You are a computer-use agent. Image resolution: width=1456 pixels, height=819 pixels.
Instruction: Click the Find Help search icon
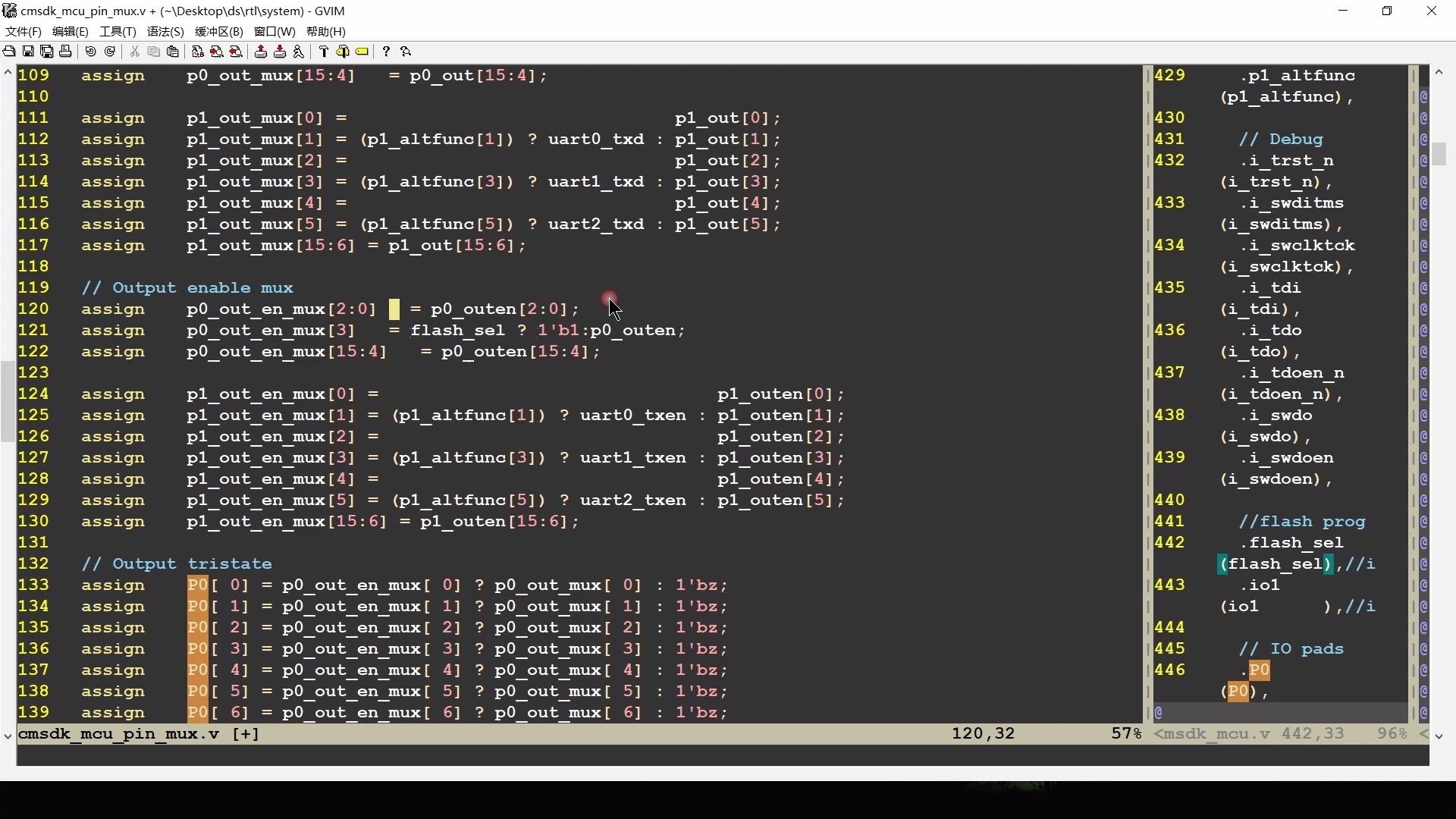[406, 52]
